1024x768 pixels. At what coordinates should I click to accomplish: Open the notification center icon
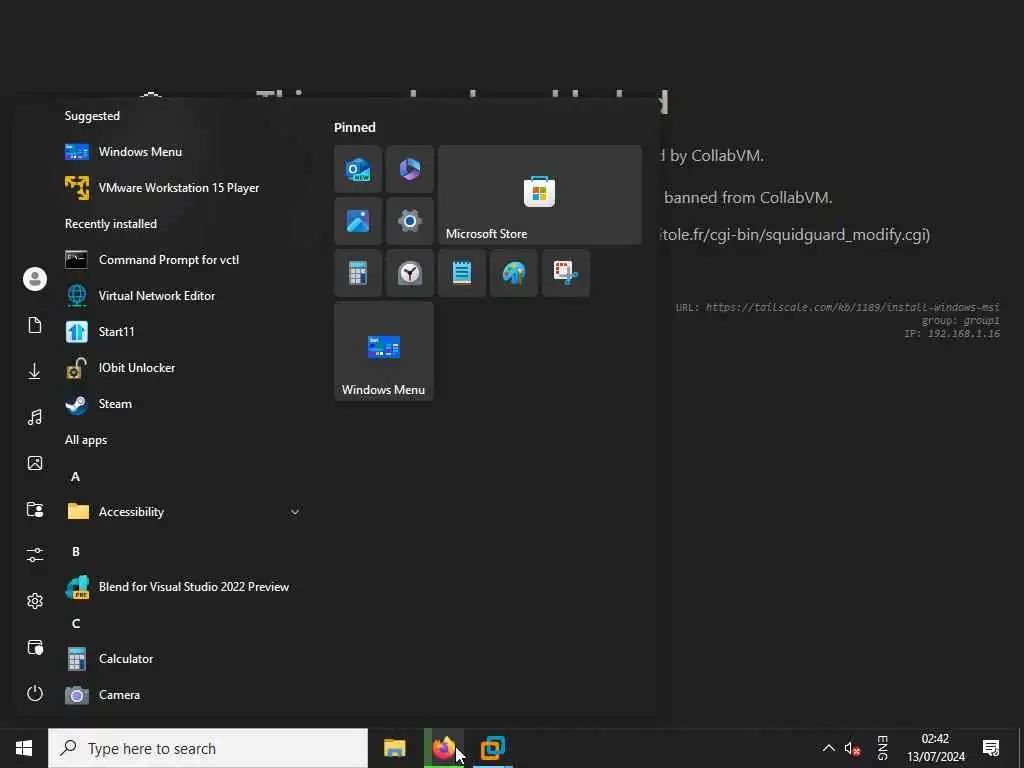991,748
